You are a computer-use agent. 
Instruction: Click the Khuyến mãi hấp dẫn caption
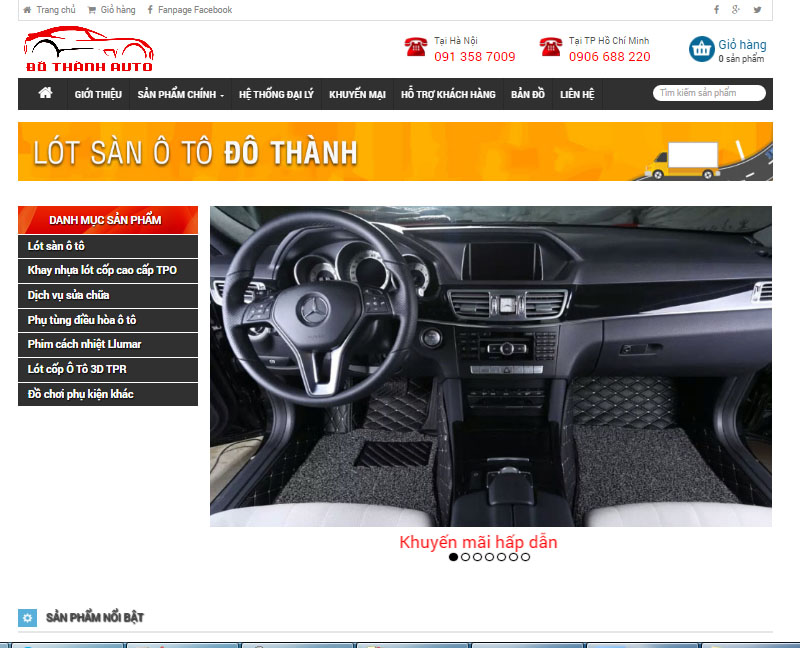pos(478,542)
